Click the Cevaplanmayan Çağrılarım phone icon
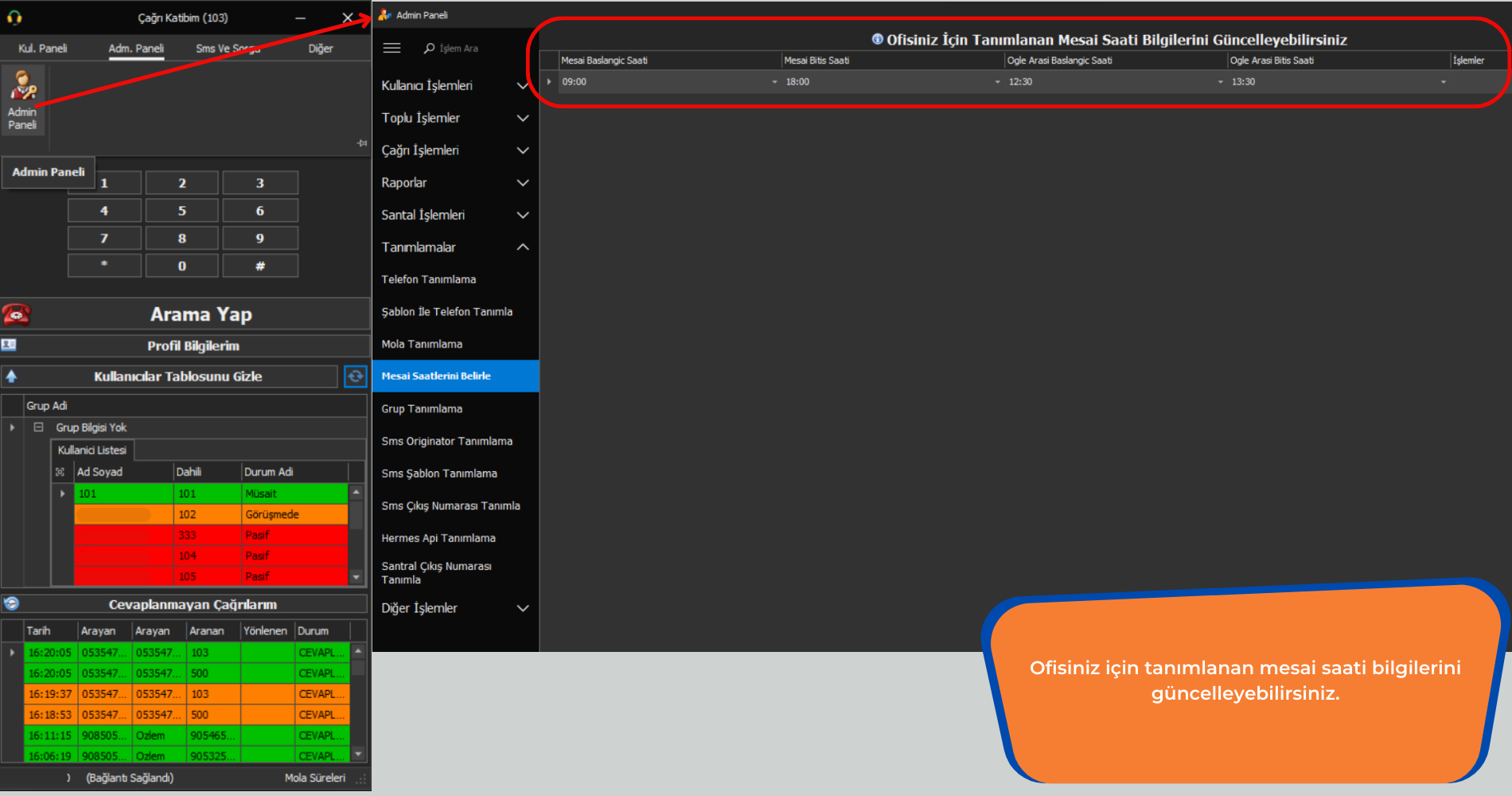 (x=11, y=603)
